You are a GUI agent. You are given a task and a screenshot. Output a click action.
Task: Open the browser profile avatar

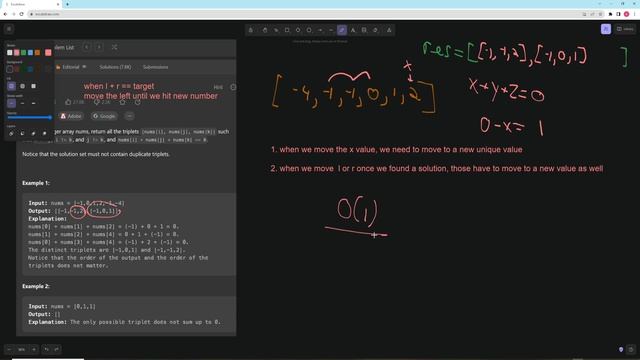(627, 14)
